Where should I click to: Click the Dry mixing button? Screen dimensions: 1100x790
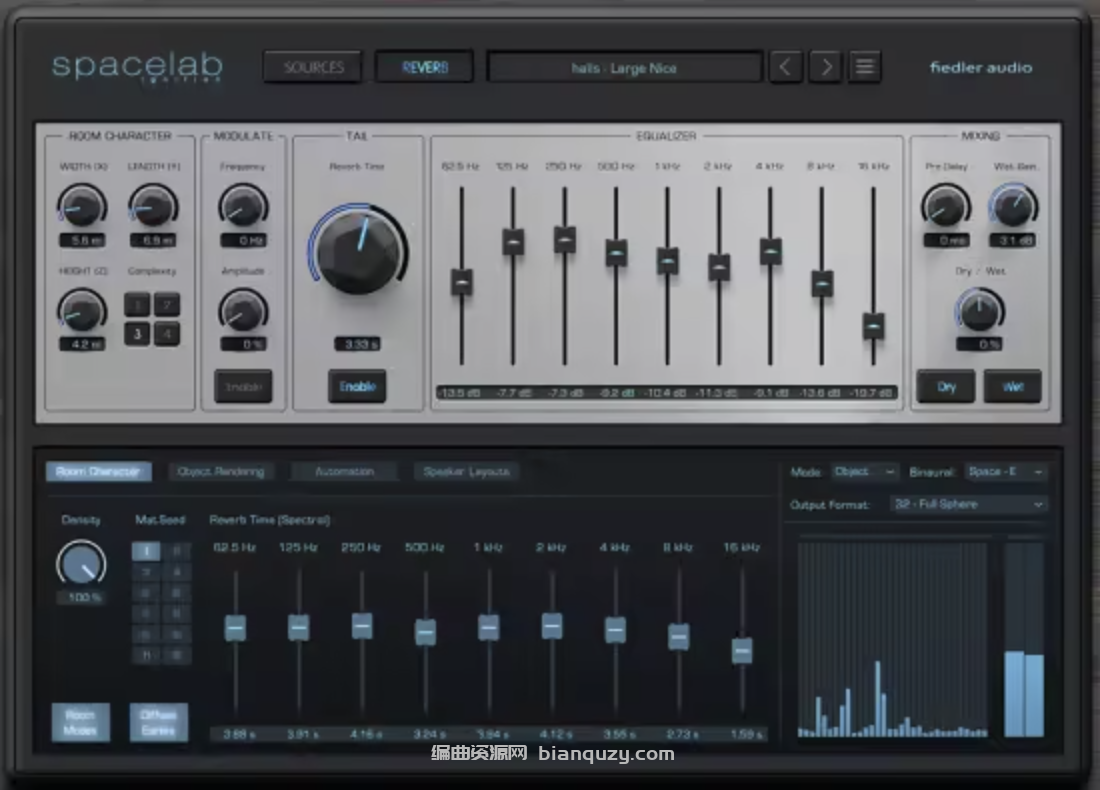tap(946, 386)
